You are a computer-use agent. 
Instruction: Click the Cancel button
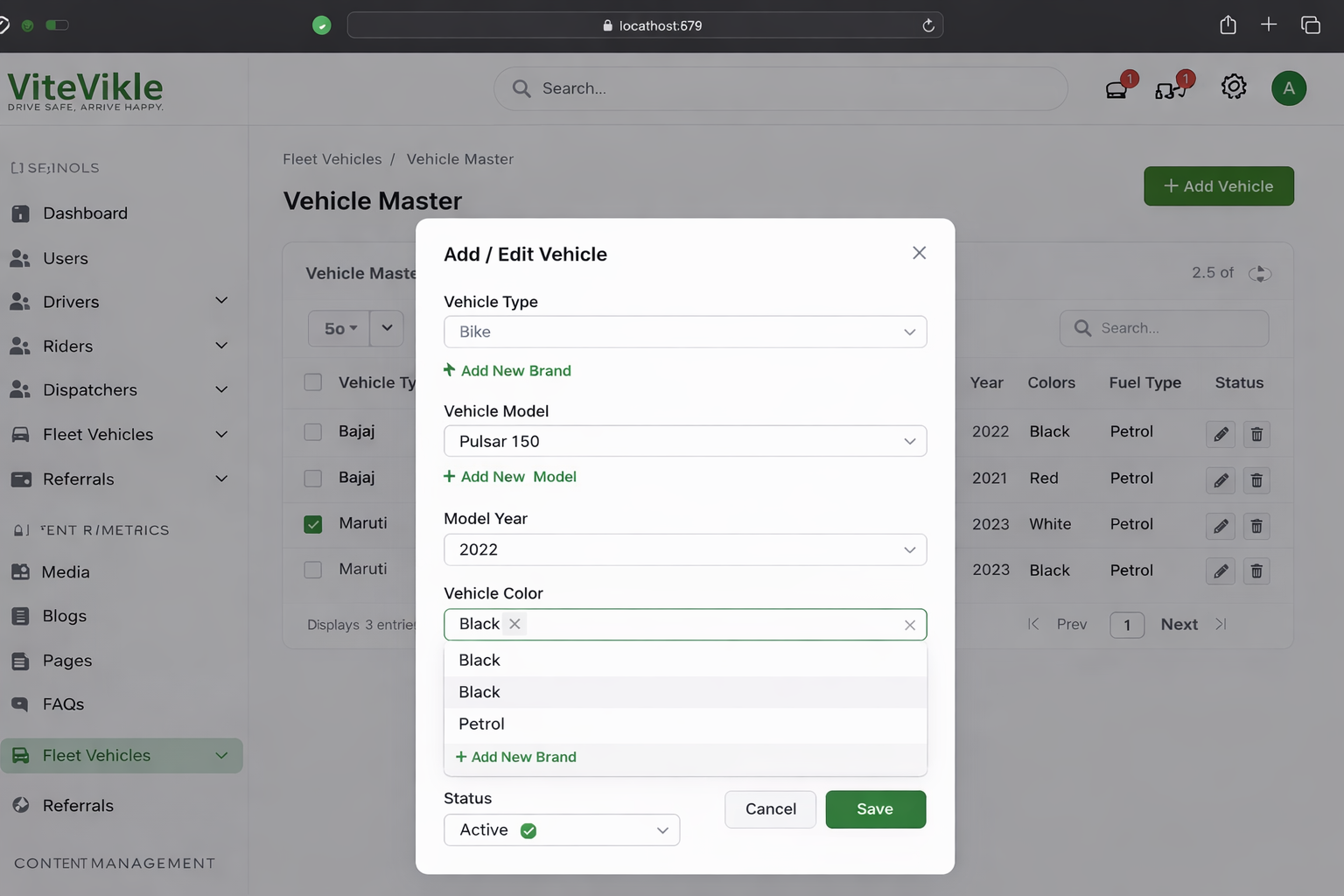click(770, 809)
